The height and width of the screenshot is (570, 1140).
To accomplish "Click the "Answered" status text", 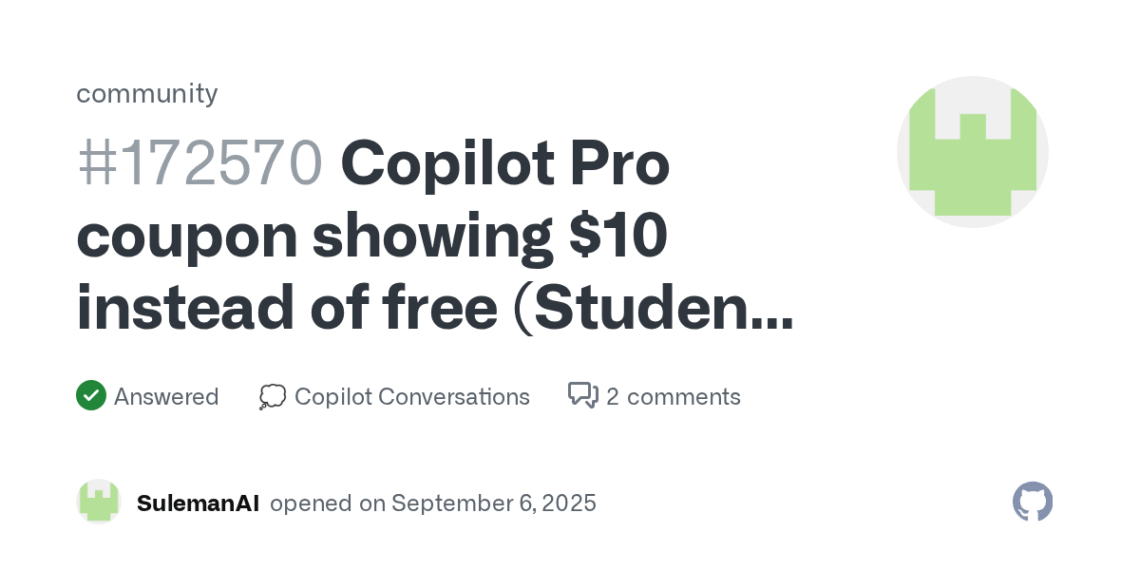I will click(x=166, y=397).
